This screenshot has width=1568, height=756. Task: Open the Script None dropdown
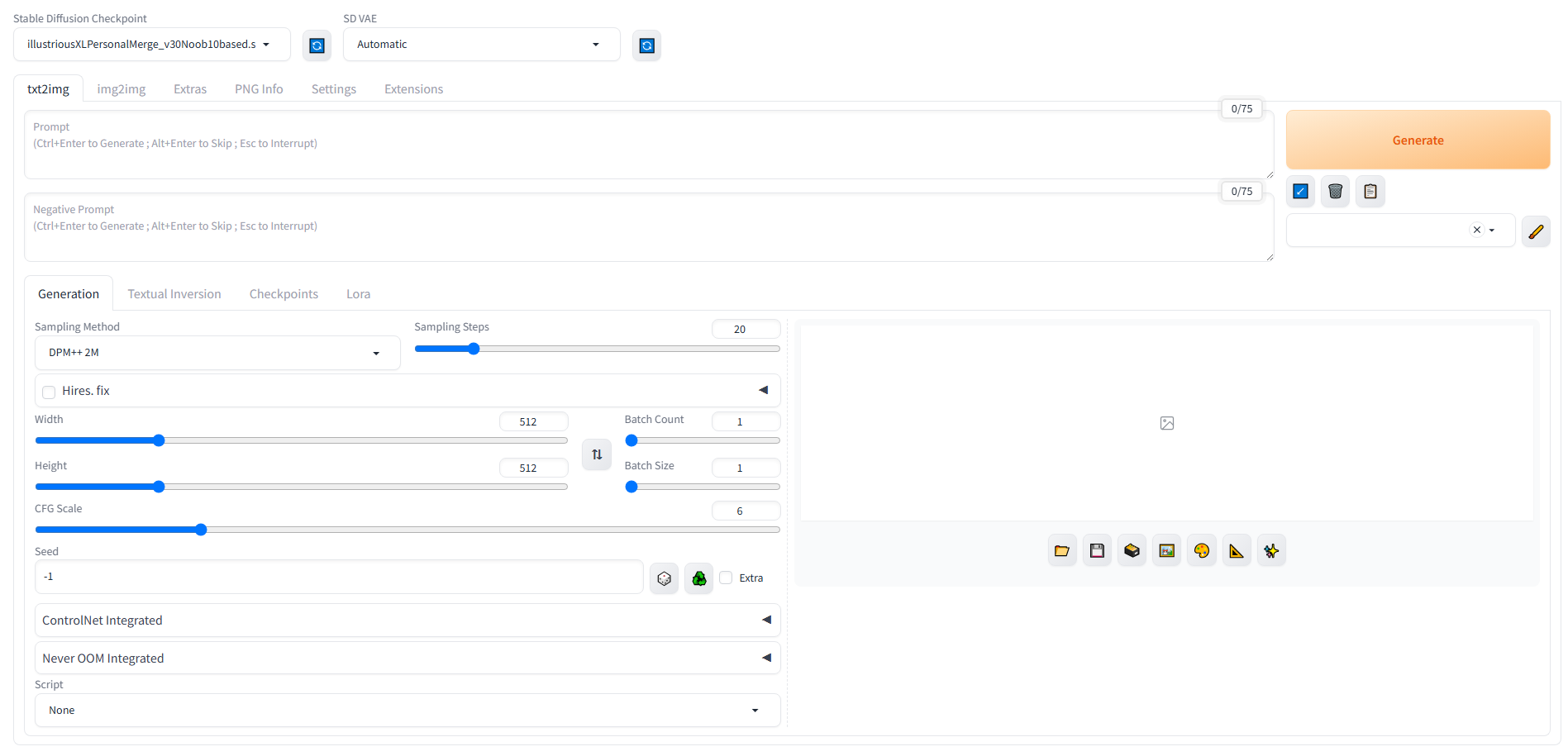(x=407, y=711)
